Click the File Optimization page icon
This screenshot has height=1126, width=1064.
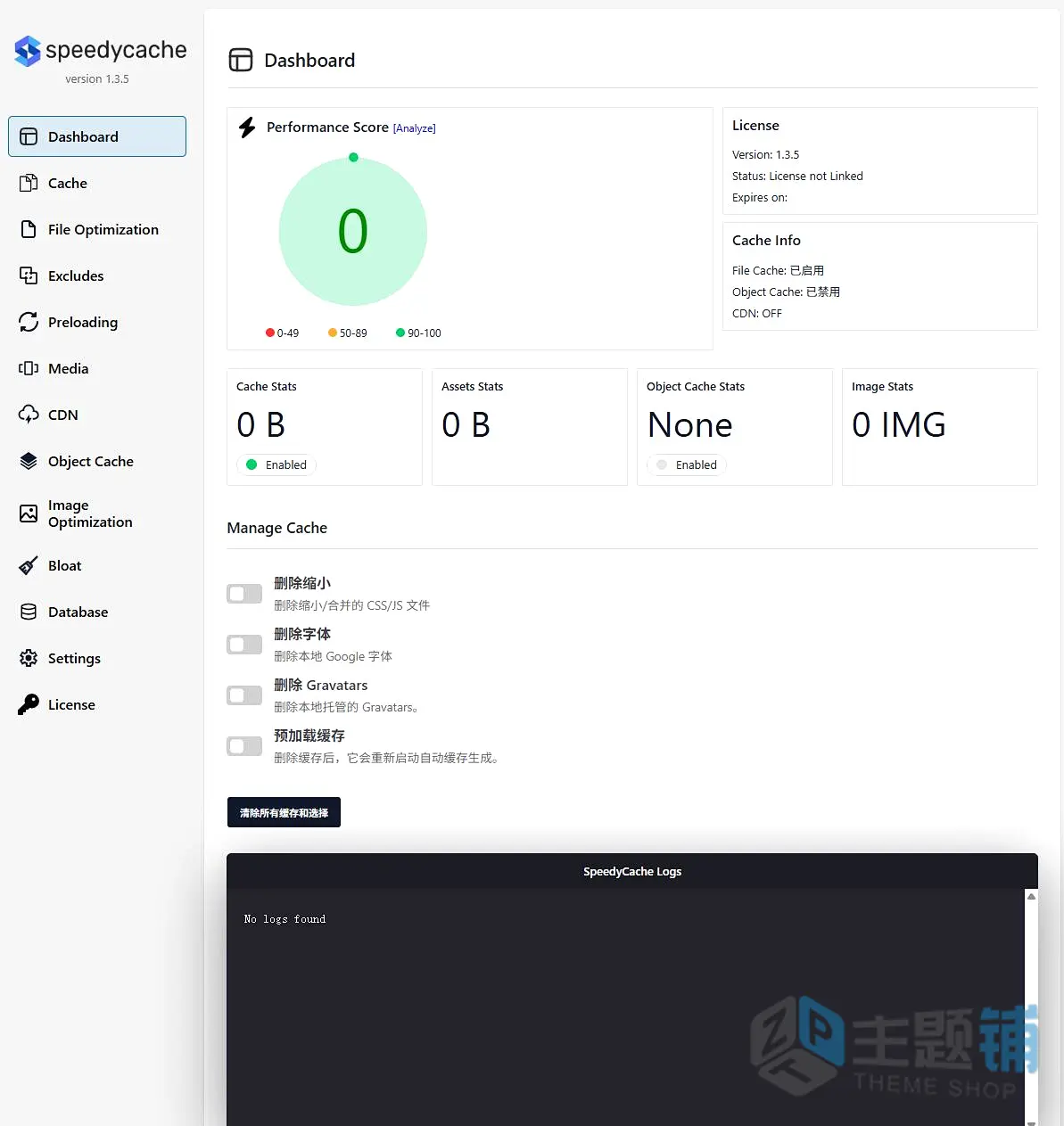29,229
